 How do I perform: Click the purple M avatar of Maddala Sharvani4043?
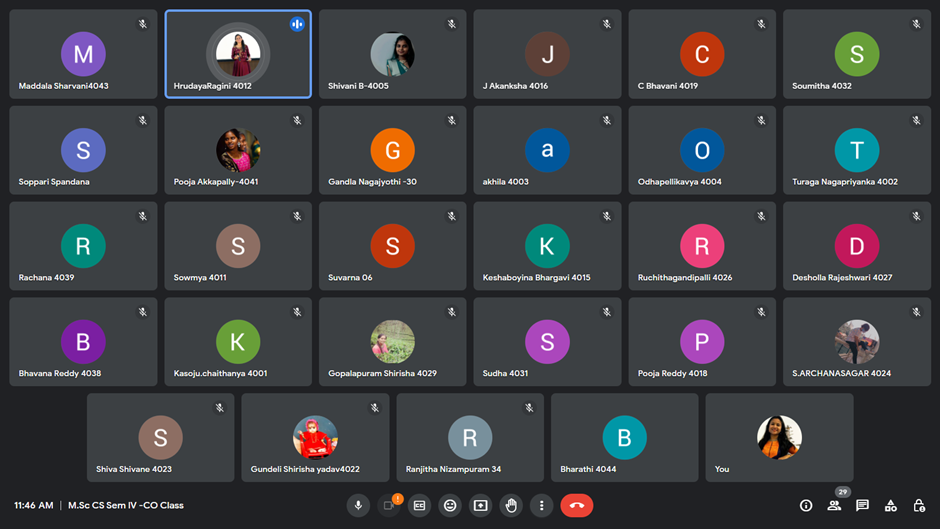coord(83,54)
